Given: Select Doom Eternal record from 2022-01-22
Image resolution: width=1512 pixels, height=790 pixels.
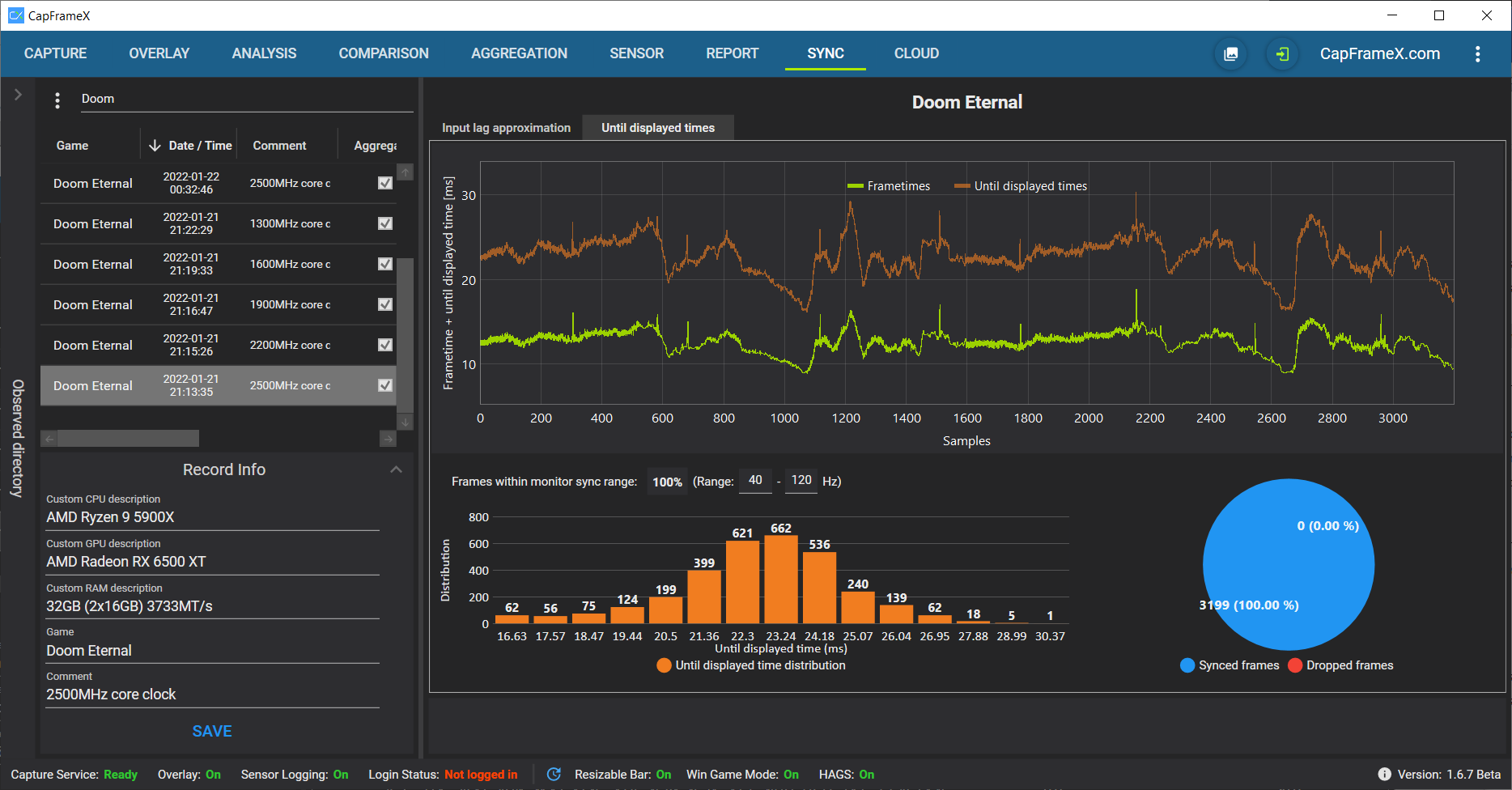Looking at the screenshot, I should click(219, 183).
